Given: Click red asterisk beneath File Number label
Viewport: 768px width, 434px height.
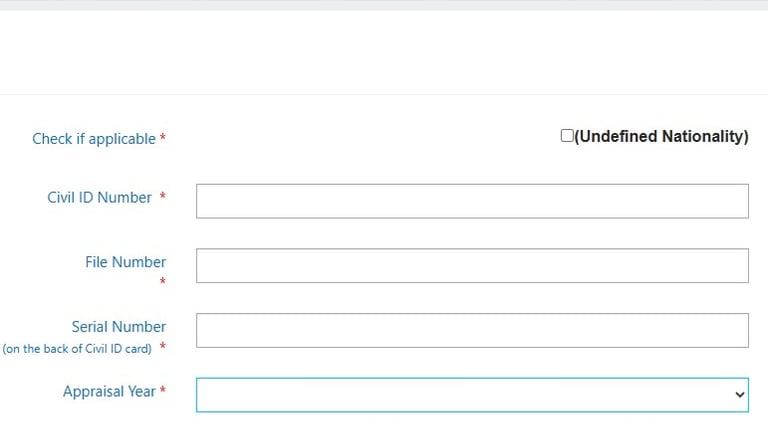Looking at the screenshot, I should click(x=163, y=281).
